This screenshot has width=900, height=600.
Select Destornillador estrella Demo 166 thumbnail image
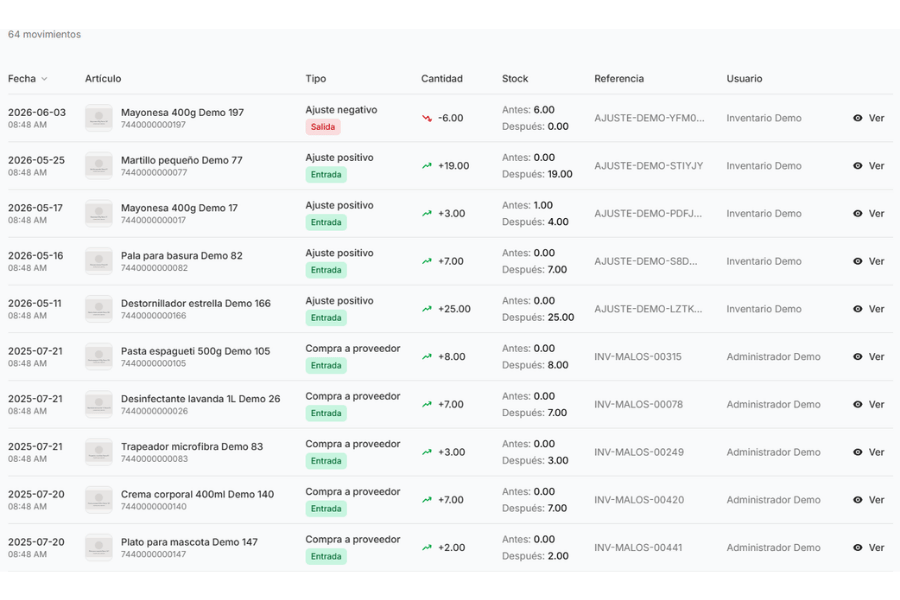coord(99,308)
